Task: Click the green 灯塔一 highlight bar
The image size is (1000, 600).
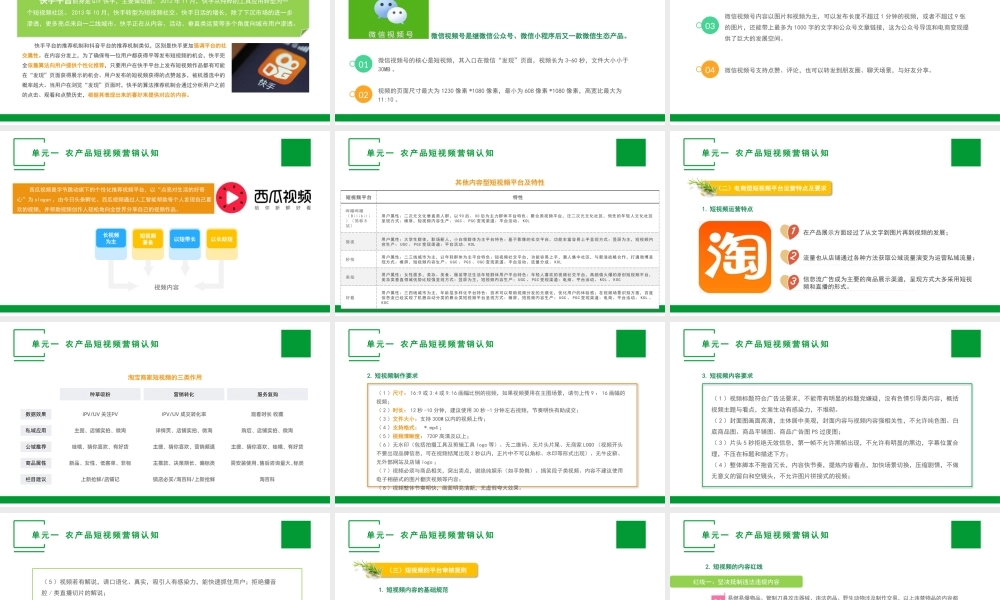Action: point(736,582)
